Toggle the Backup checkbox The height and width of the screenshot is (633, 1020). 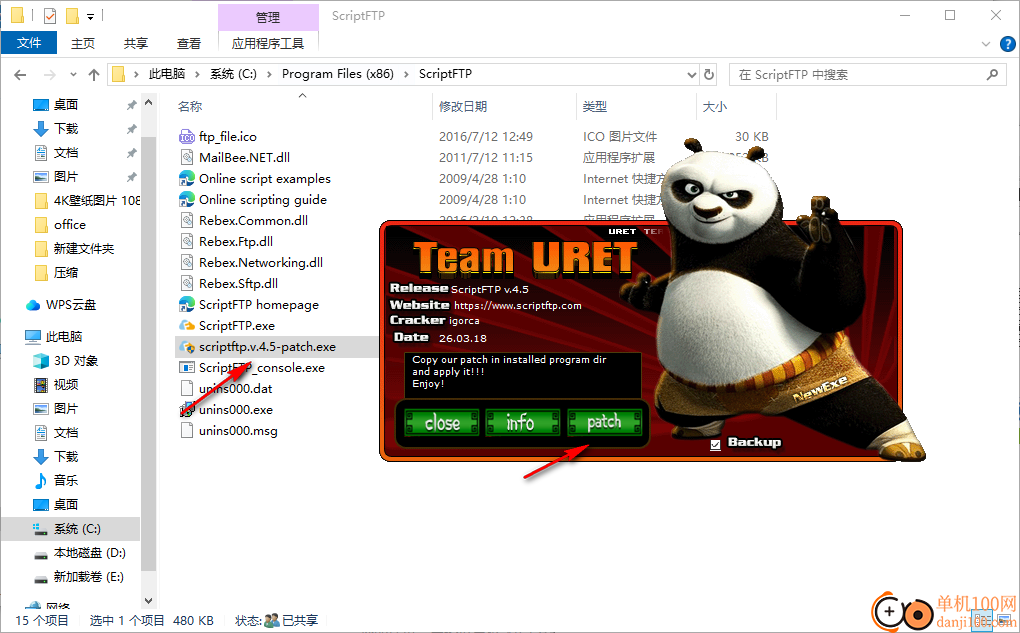tap(716, 445)
